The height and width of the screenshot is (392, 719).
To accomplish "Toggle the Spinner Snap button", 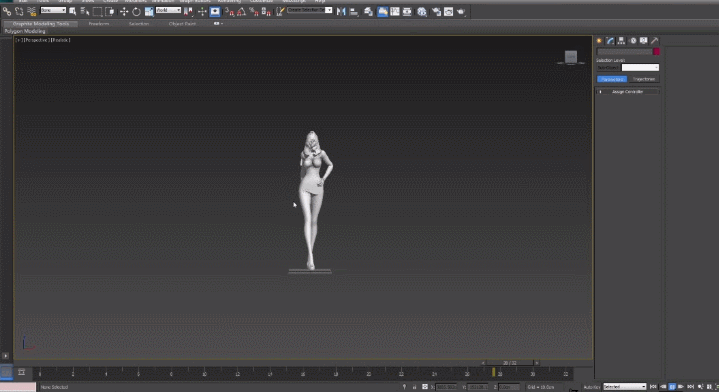I will point(266,11).
